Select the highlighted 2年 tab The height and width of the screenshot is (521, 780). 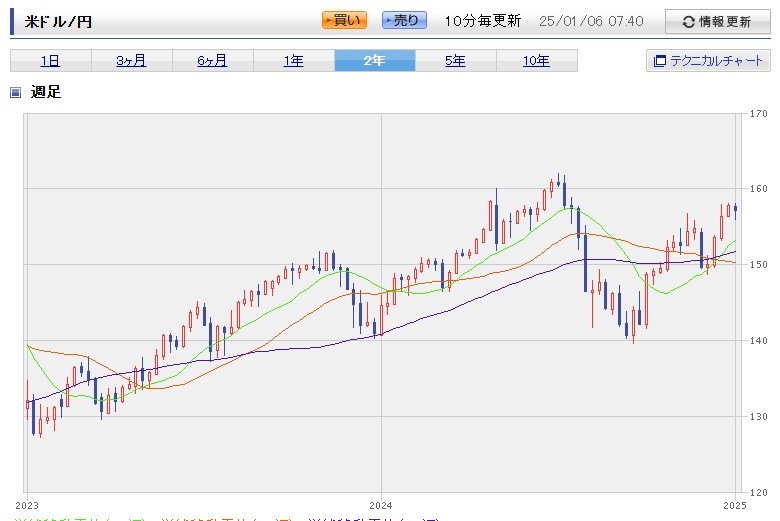[374, 61]
